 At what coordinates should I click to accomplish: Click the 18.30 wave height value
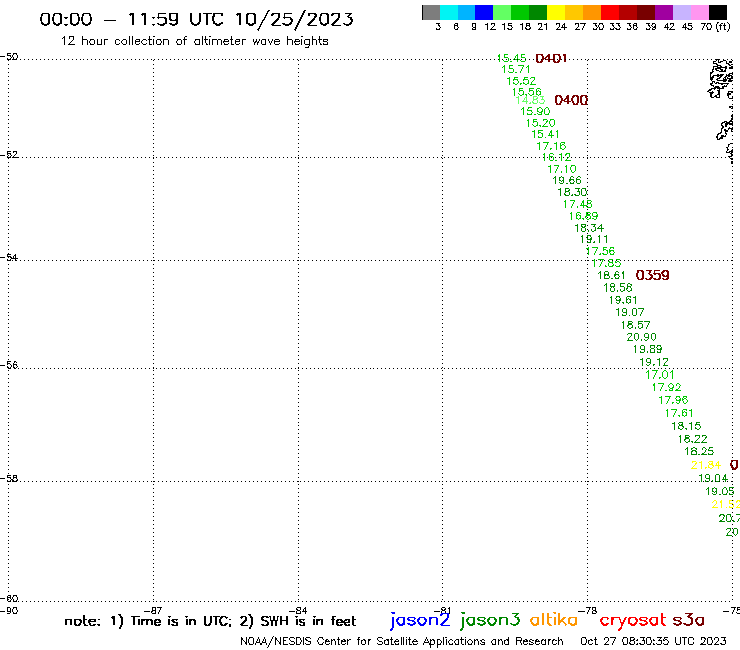tap(572, 192)
